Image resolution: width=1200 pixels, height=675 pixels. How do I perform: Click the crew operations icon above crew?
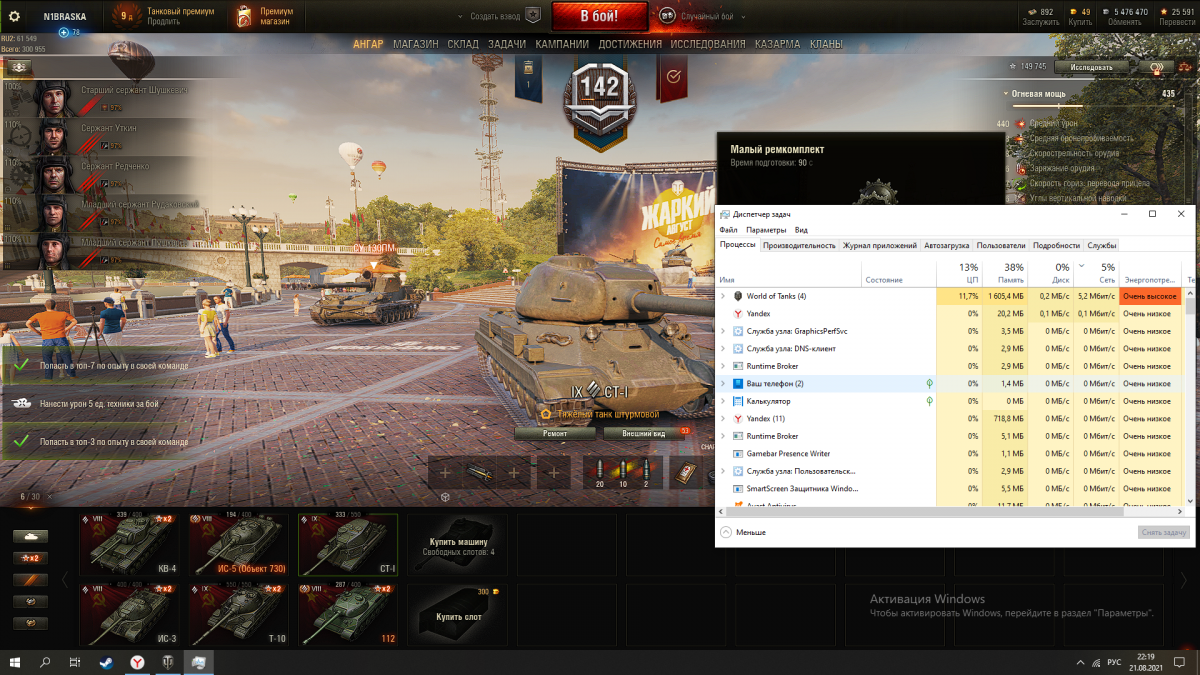pos(20,67)
